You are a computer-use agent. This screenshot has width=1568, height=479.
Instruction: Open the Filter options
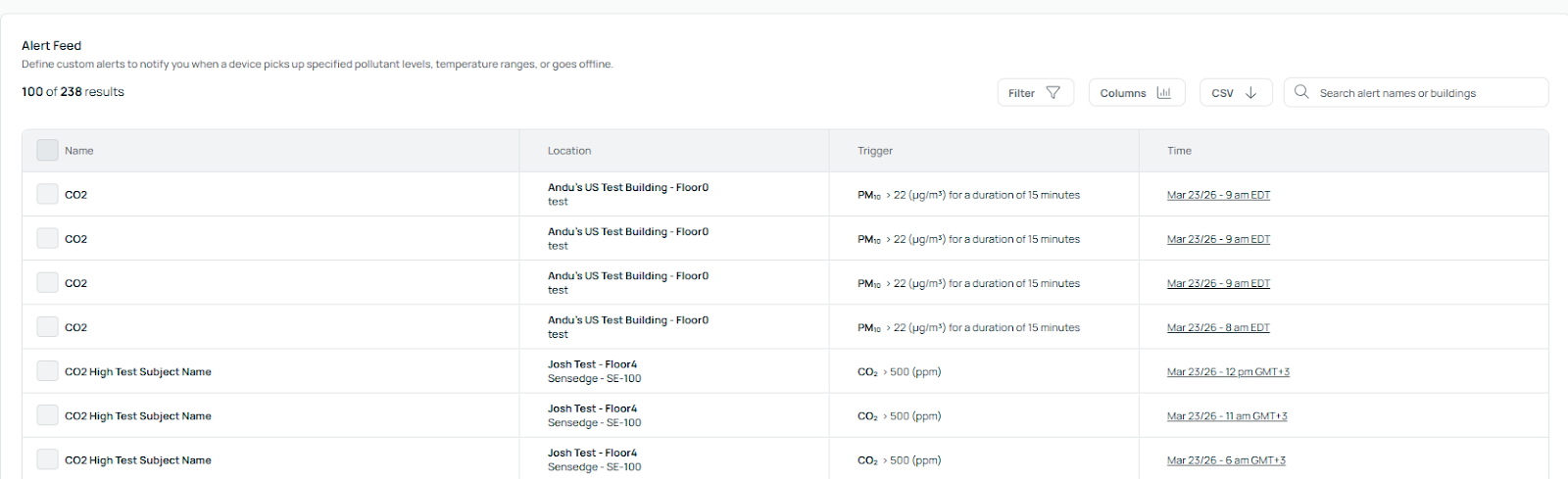pyautogui.click(x=1035, y=93)
